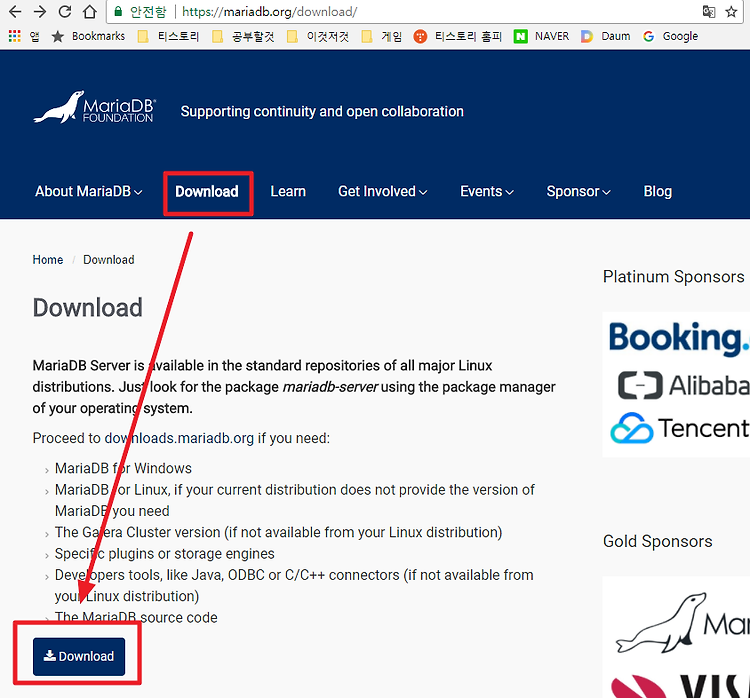The image size is (750, 698).
Task: Click the 'Platinum Sponsors' heading
Action: 673,277
